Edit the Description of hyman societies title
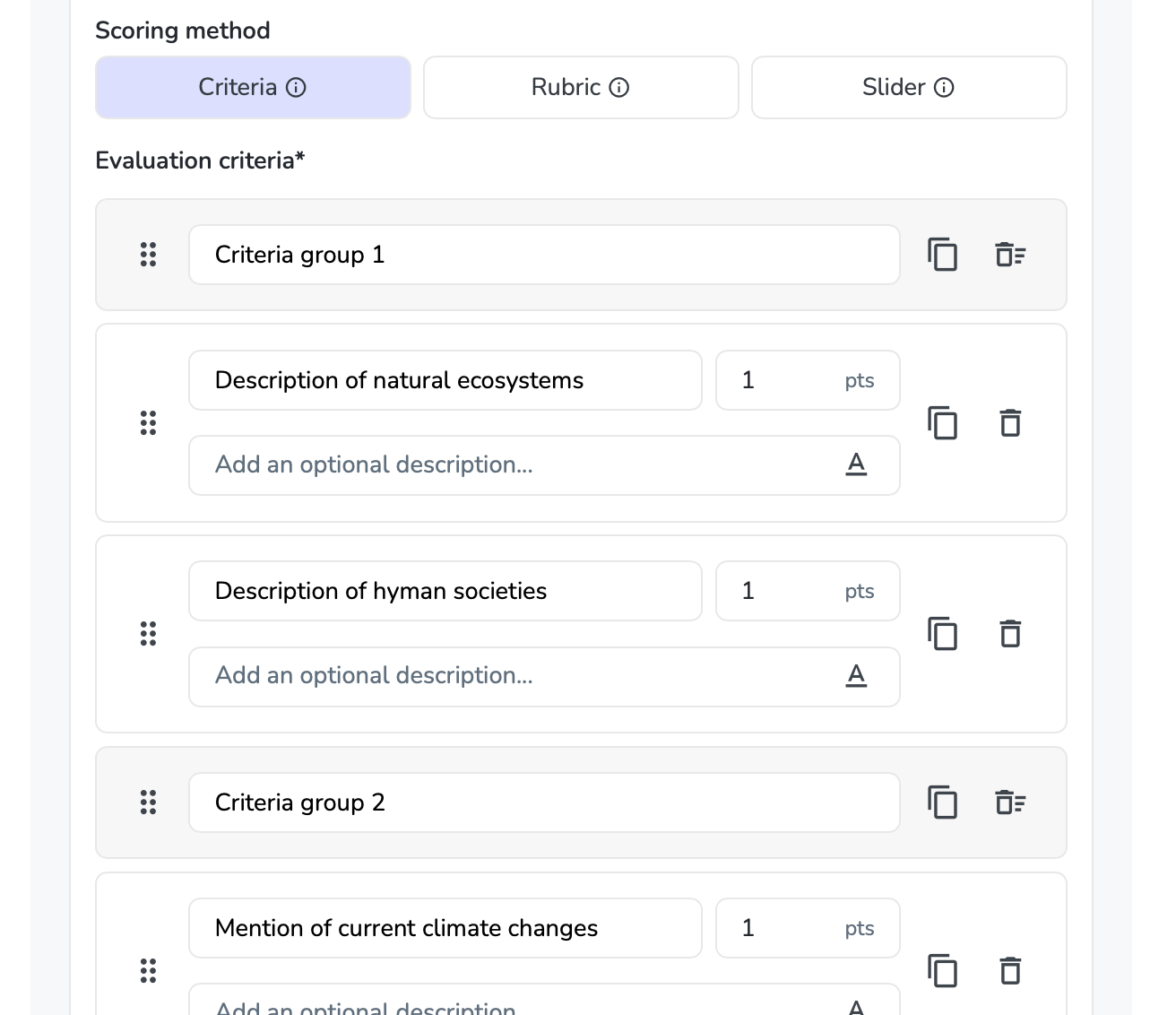The width and height of the screenshot is (1176, 1015). click(445, 591)
